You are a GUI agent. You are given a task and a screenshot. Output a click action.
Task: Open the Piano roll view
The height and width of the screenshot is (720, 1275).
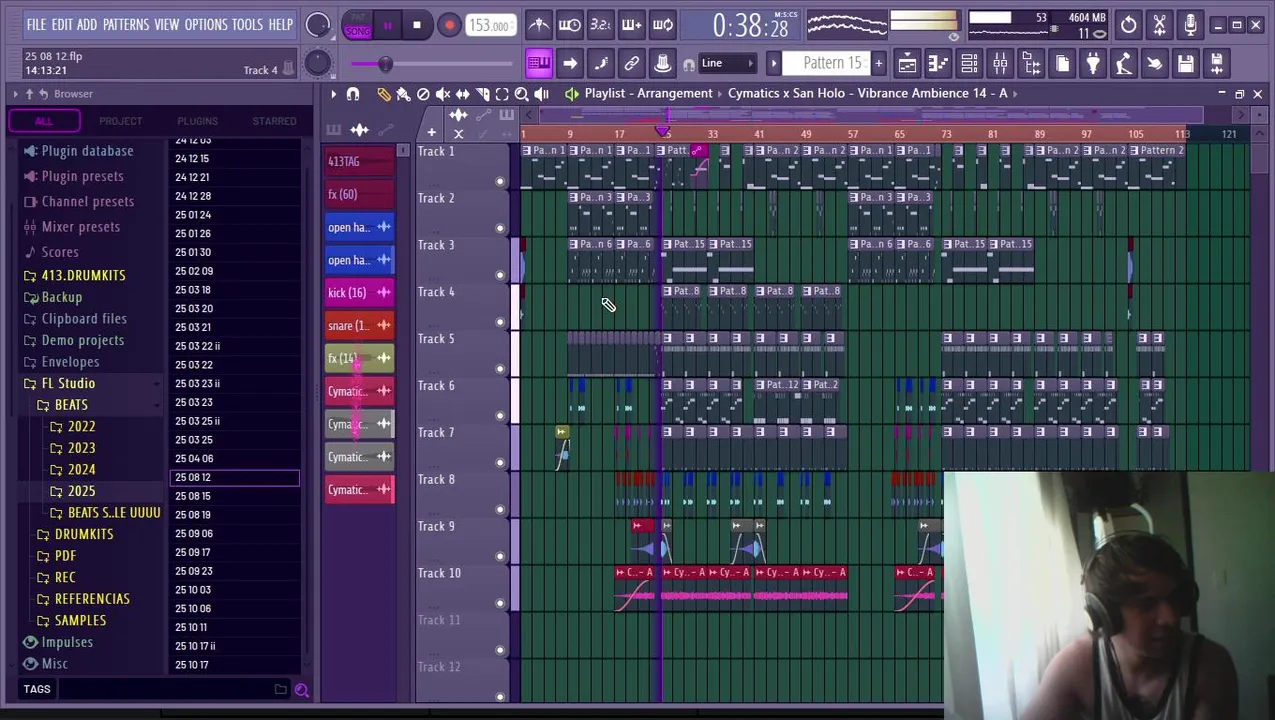(x=938, y=64)
